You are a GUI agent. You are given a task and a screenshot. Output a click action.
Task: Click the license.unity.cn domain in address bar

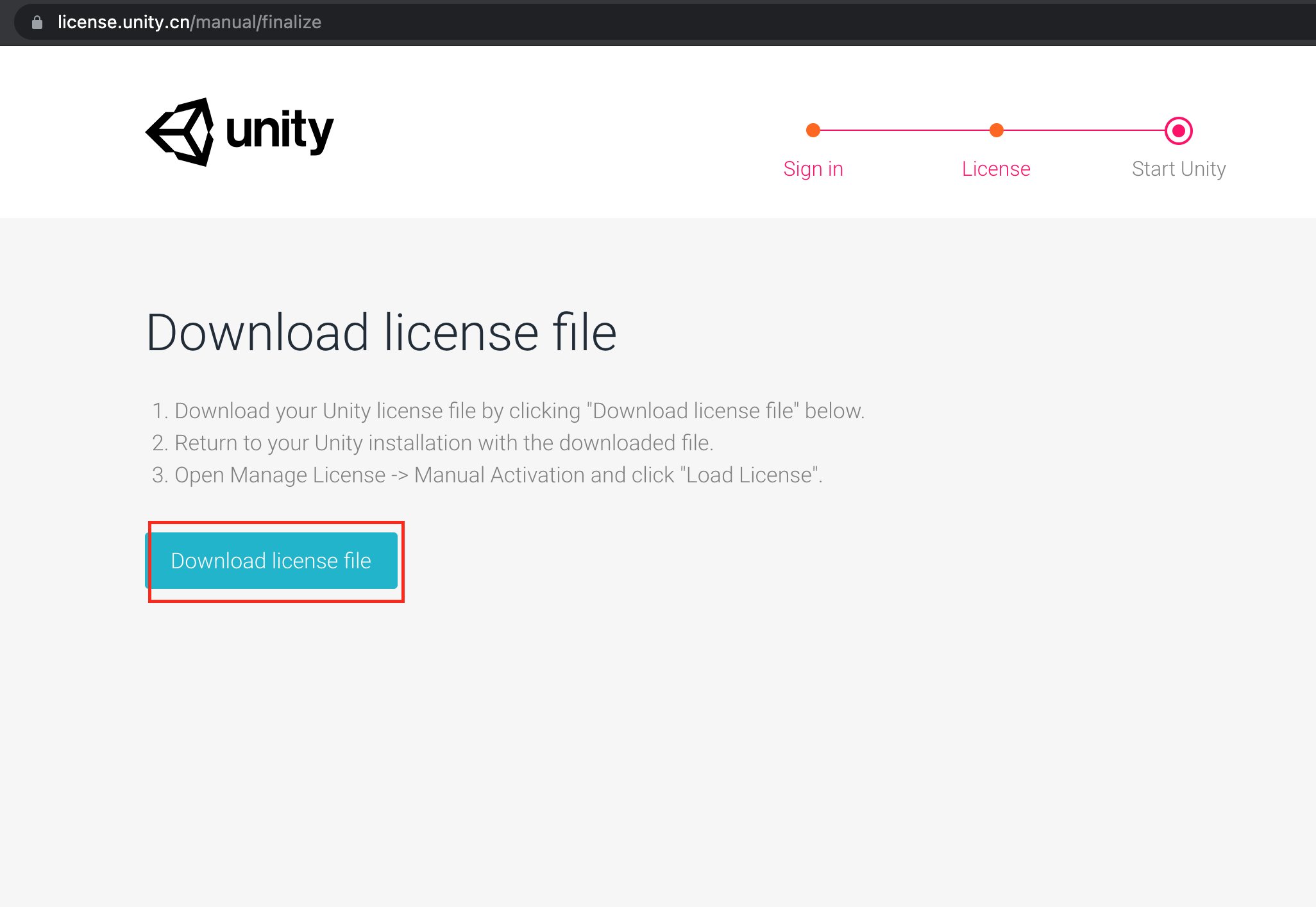(123, 22)
